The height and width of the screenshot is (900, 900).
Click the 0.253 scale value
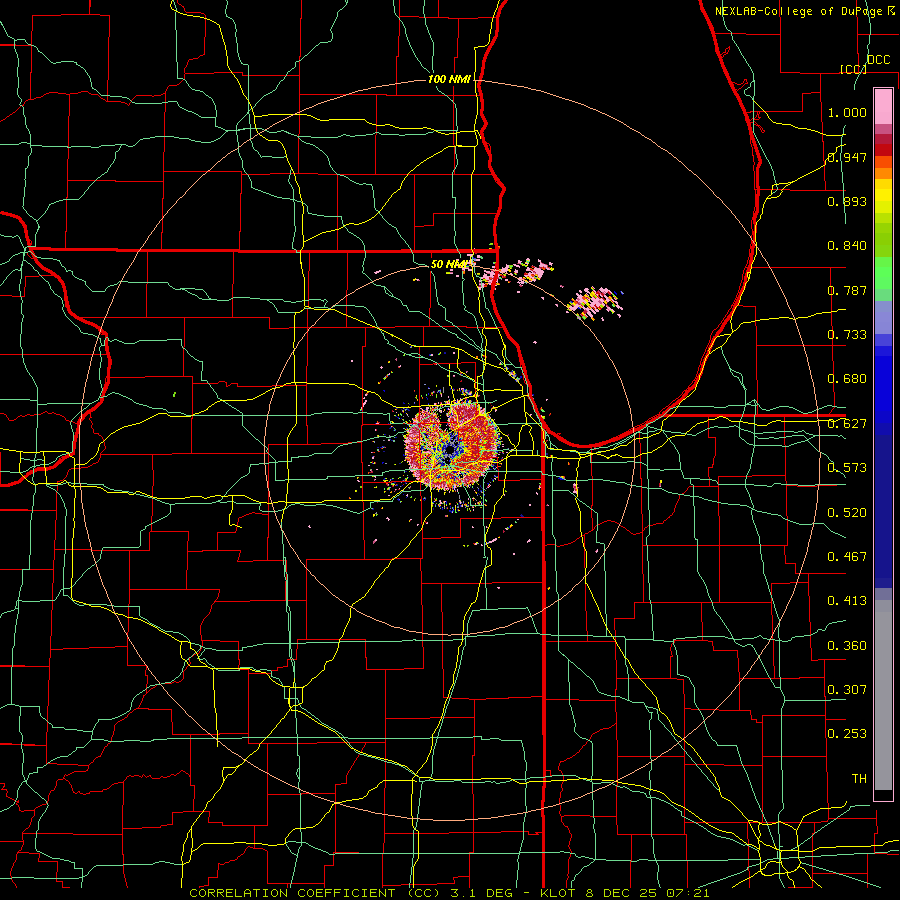[847, 734]
